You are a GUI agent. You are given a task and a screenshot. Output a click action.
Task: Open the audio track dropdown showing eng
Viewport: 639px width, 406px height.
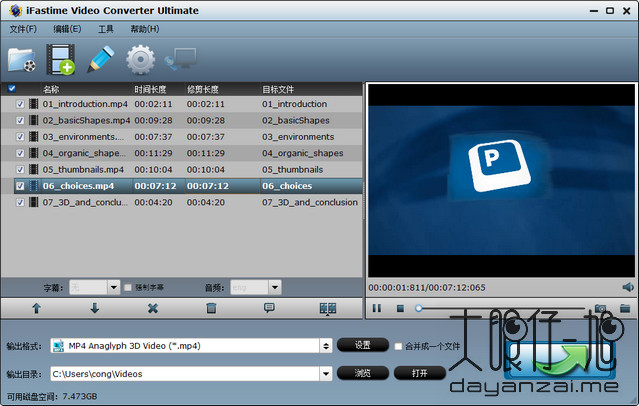pos(275,287)
